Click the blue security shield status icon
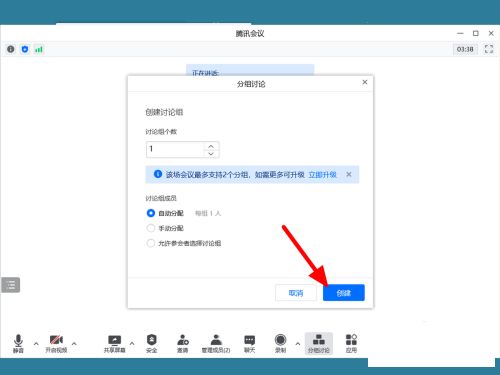The height and width of the screenshot is (375, 500). [x=25, y=49]
